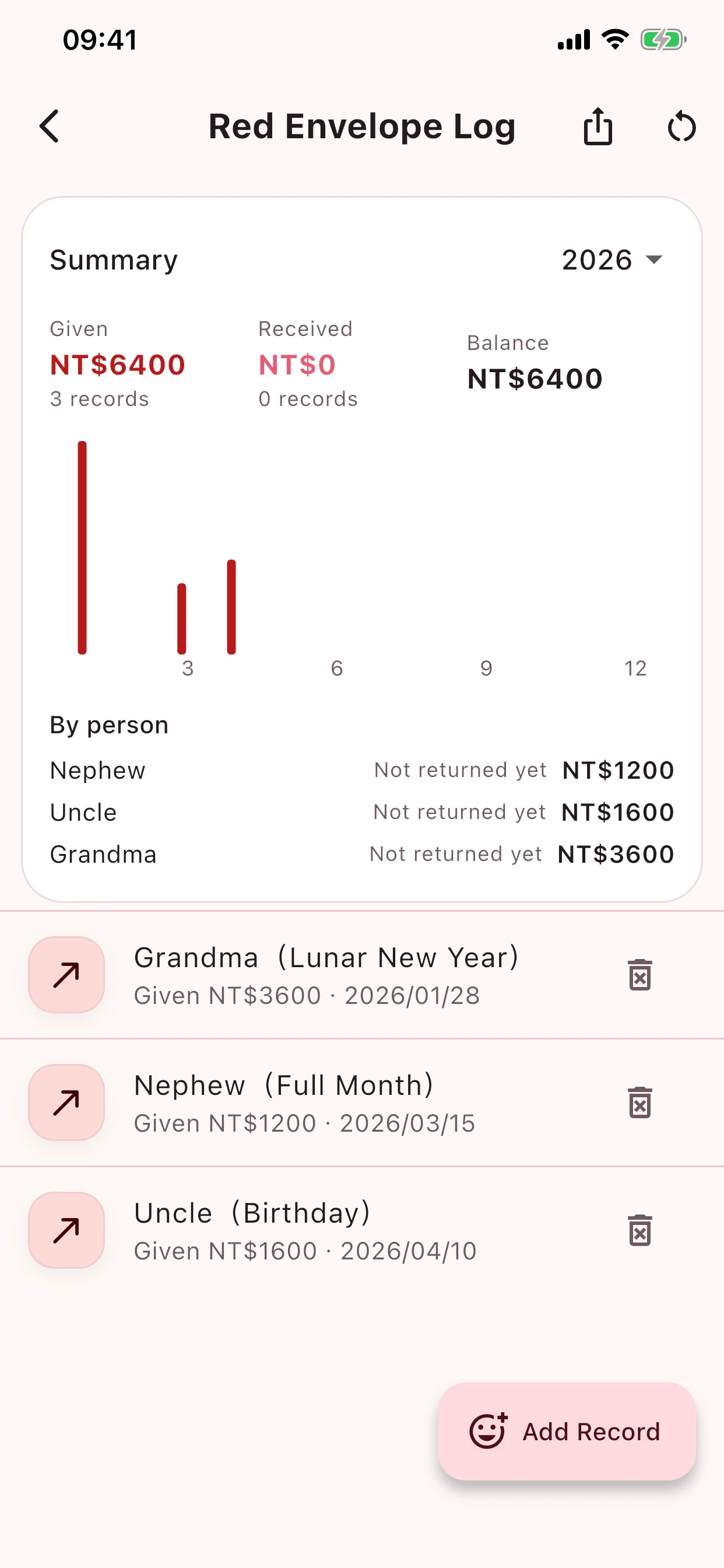Click the smiley plus icon in Add Record

488,1430
